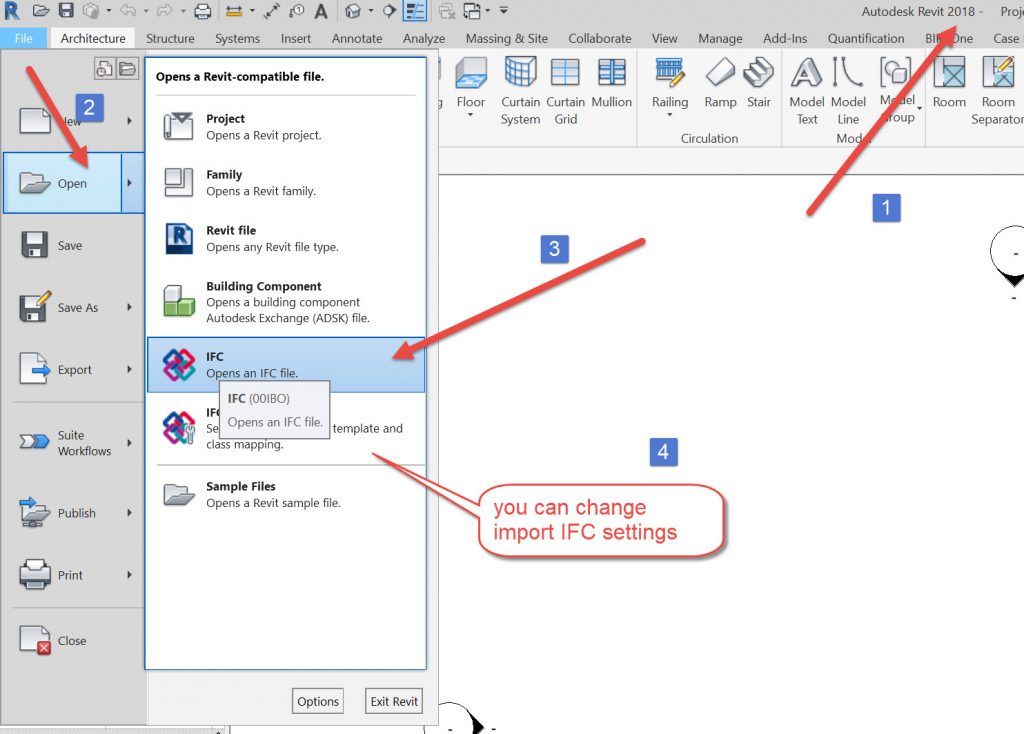Switch to the Annotate ribbon tab

click(x=357, y=38)
